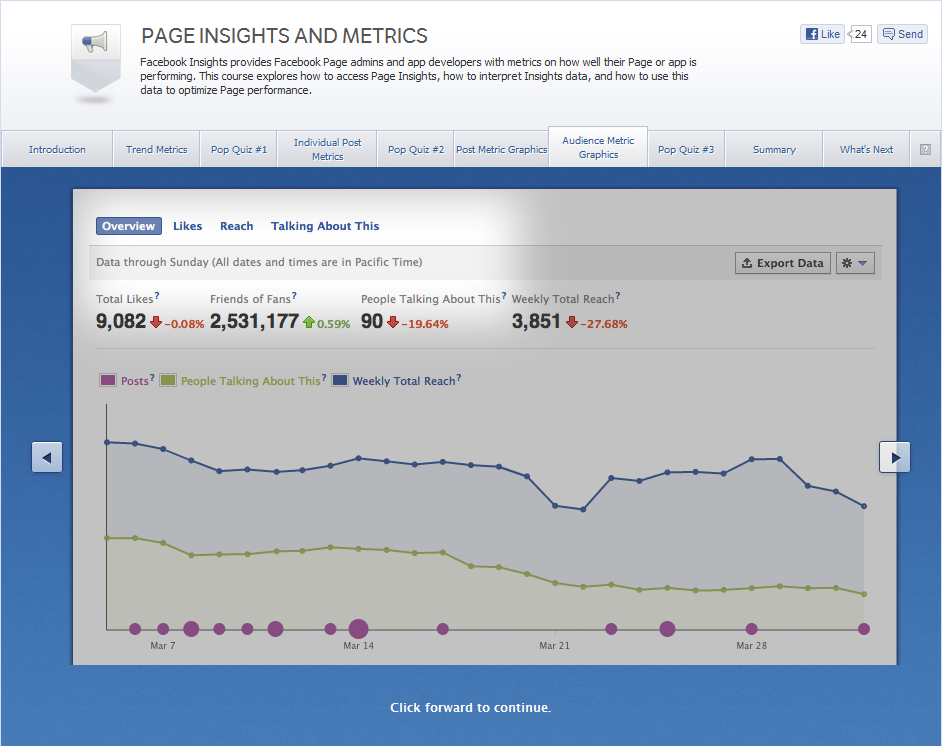Click the Send button
Viewport: 942px width, 746px height.
[902, 34]
